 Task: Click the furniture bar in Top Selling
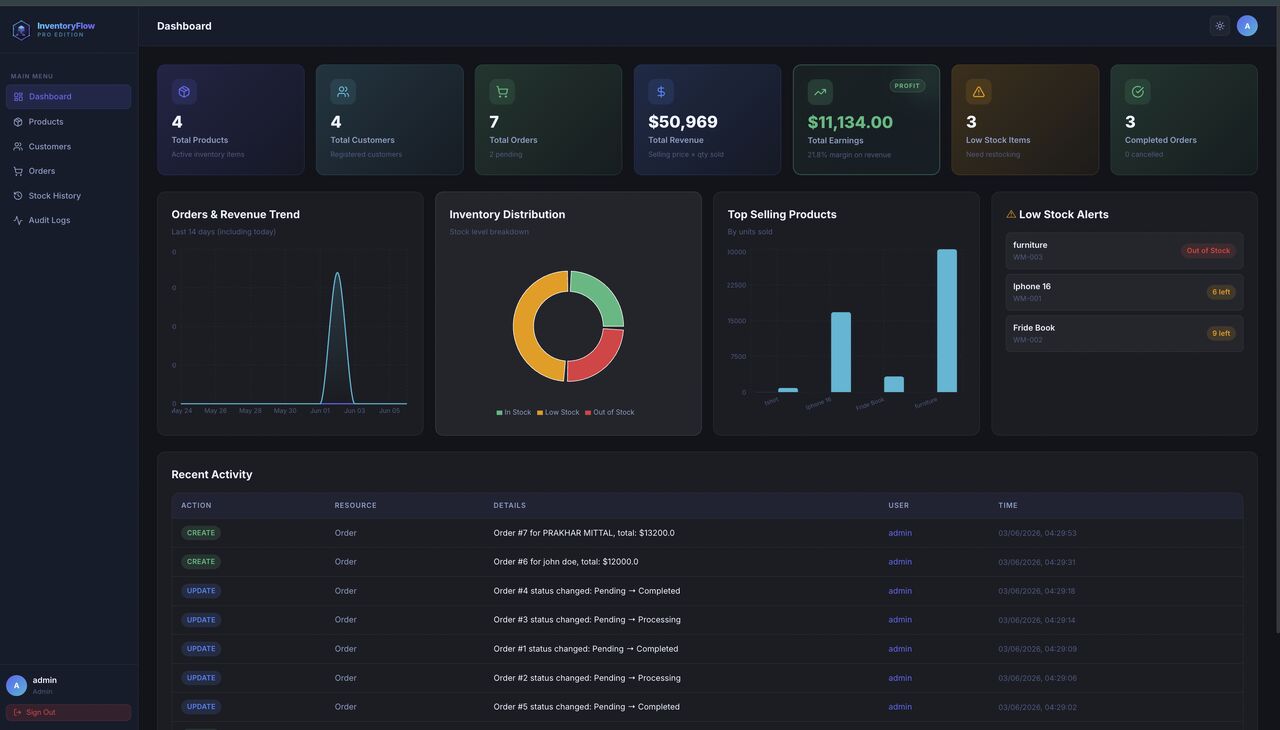(946, 320)
